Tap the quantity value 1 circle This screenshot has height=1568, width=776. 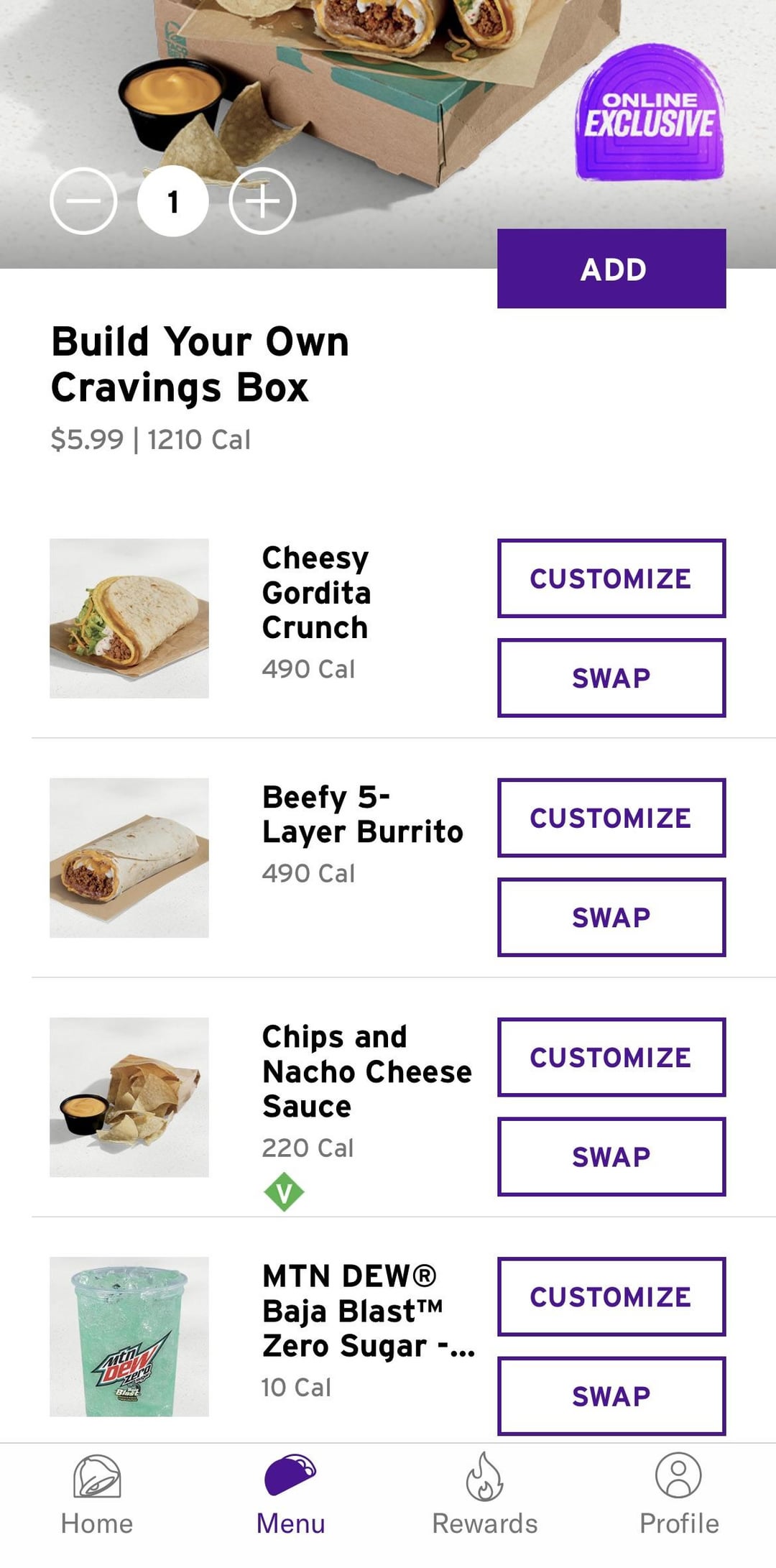tap(173, 201)
